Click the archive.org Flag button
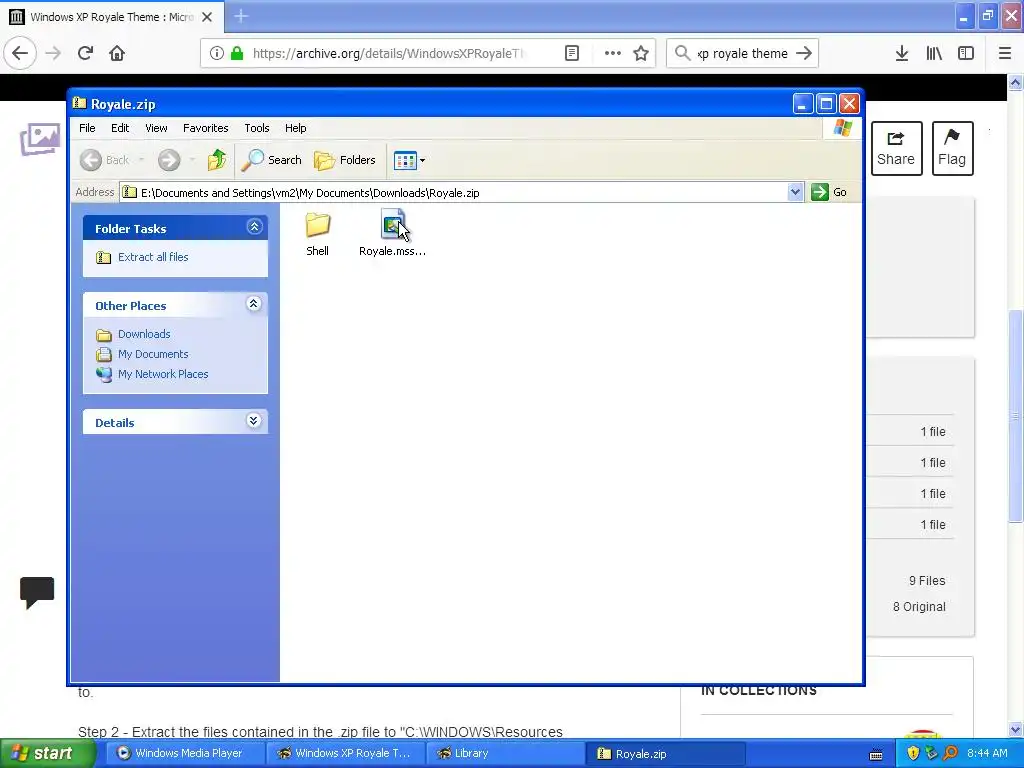The height and width of the screenshot is (768, 1024). click(952, 148)
